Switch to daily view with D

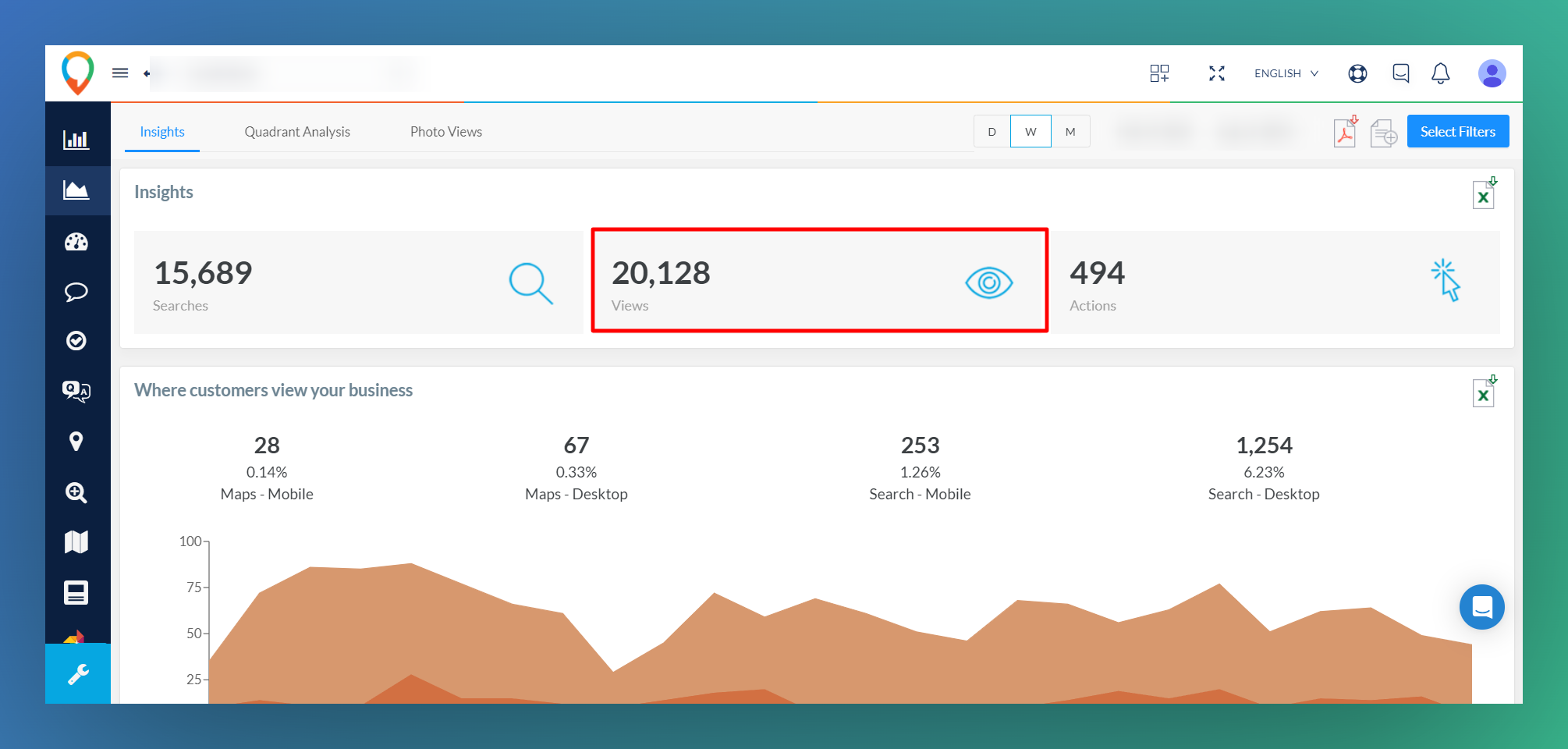[992, 132]
